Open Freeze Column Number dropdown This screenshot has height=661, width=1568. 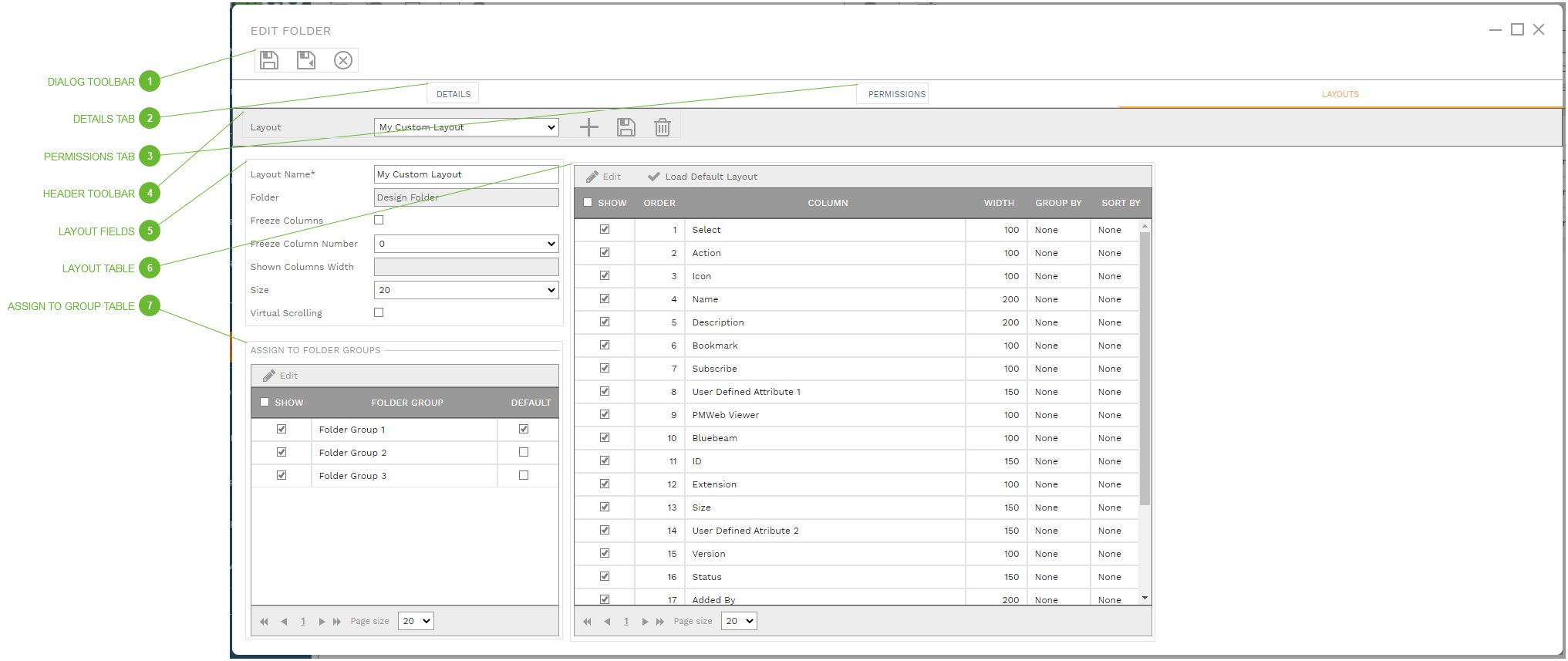point(467,244)
